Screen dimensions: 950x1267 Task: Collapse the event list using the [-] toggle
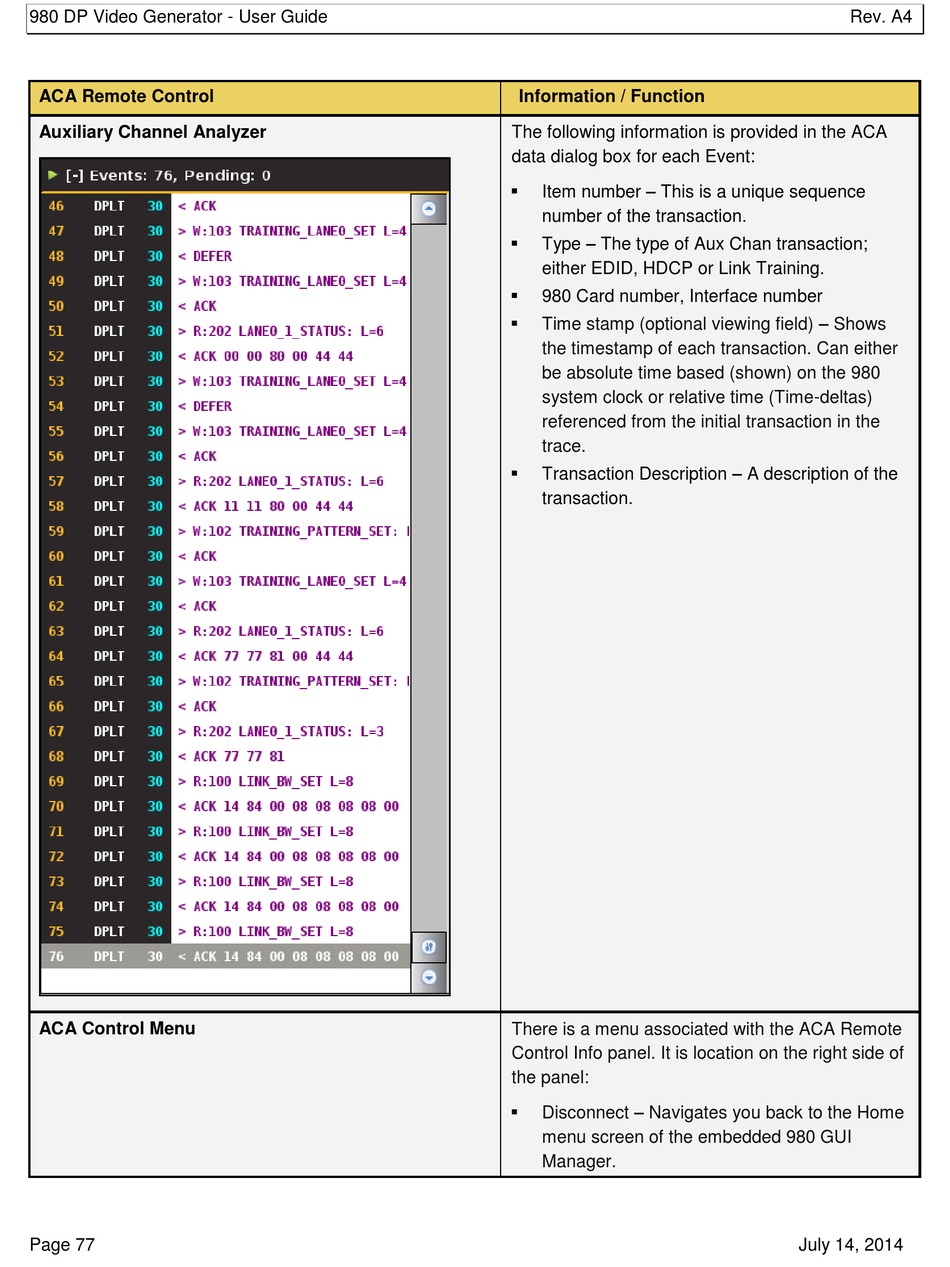74,176
